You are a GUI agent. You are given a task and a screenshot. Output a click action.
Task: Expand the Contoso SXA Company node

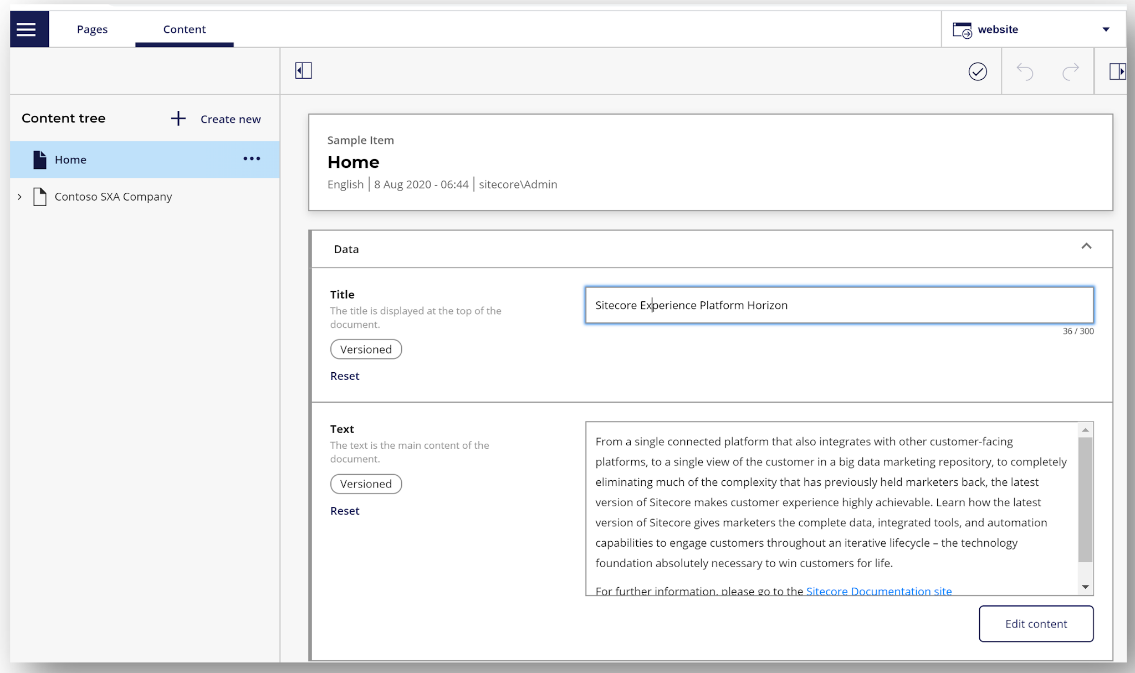pos(20,197)
